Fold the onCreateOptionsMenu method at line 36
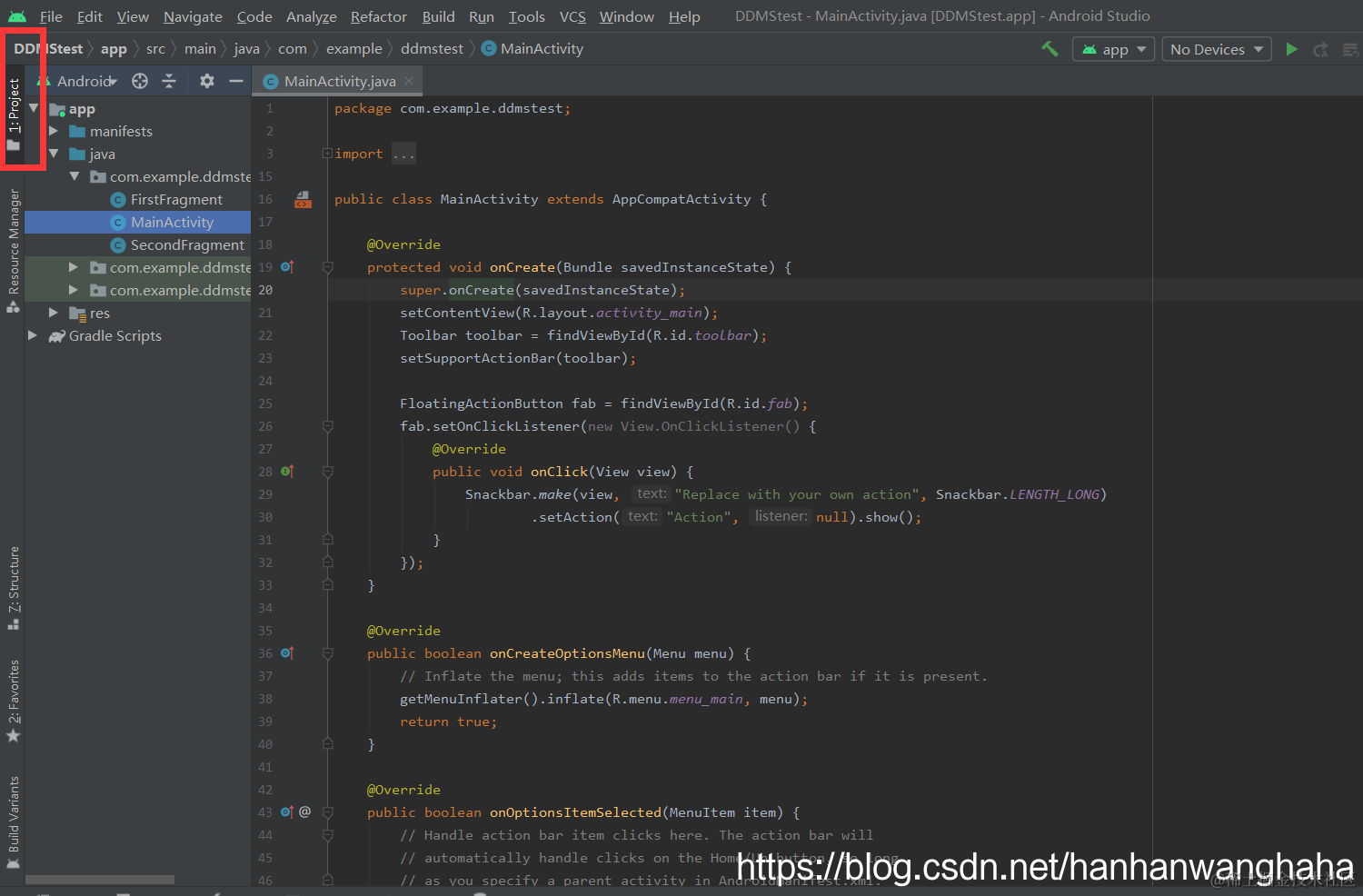The width and height of the screenshot is (1363, 896). click(328, 653)
